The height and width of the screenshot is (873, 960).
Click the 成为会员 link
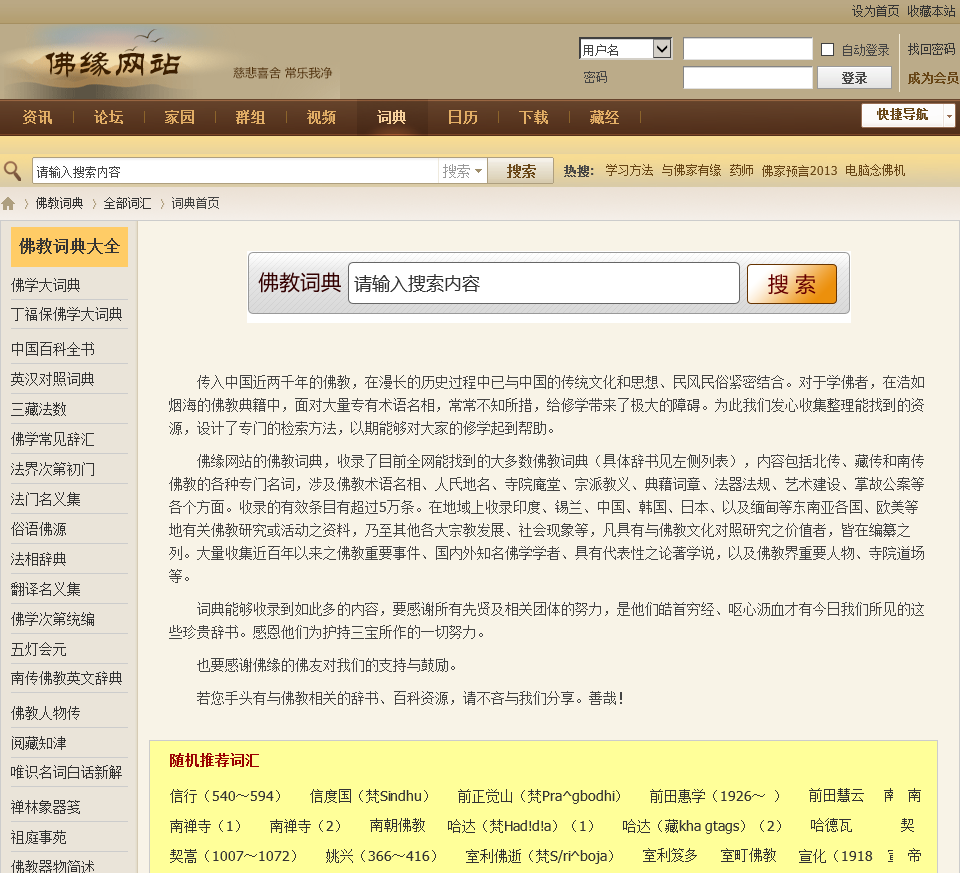click(933, 78)
